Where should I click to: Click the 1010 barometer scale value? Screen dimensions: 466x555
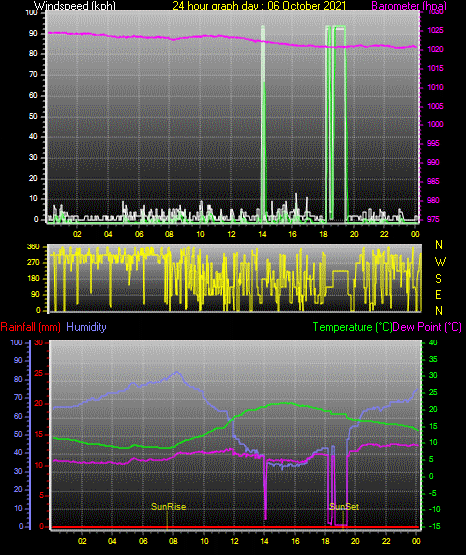click(x=435, y=87)
